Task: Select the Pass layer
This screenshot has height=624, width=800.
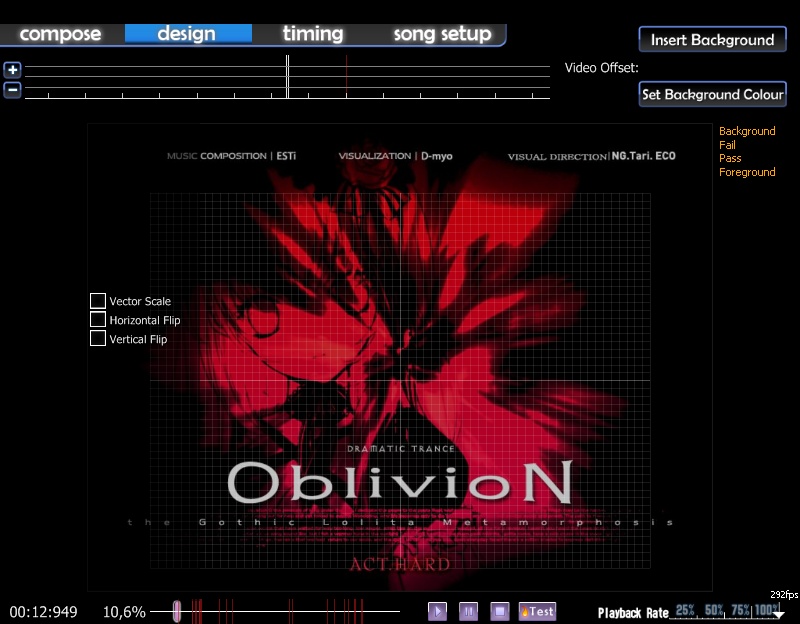Action: coord(730,158)
